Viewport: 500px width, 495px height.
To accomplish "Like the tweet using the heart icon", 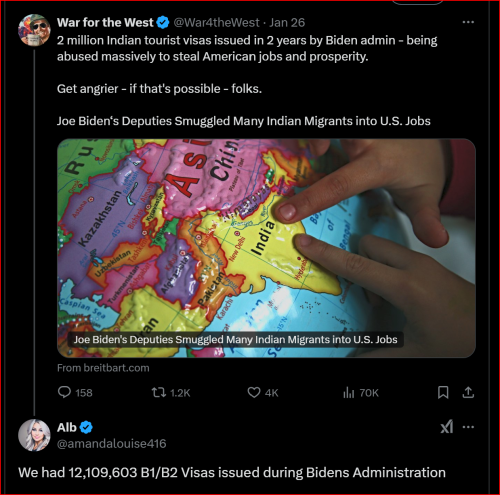I will tap(254, 392).
